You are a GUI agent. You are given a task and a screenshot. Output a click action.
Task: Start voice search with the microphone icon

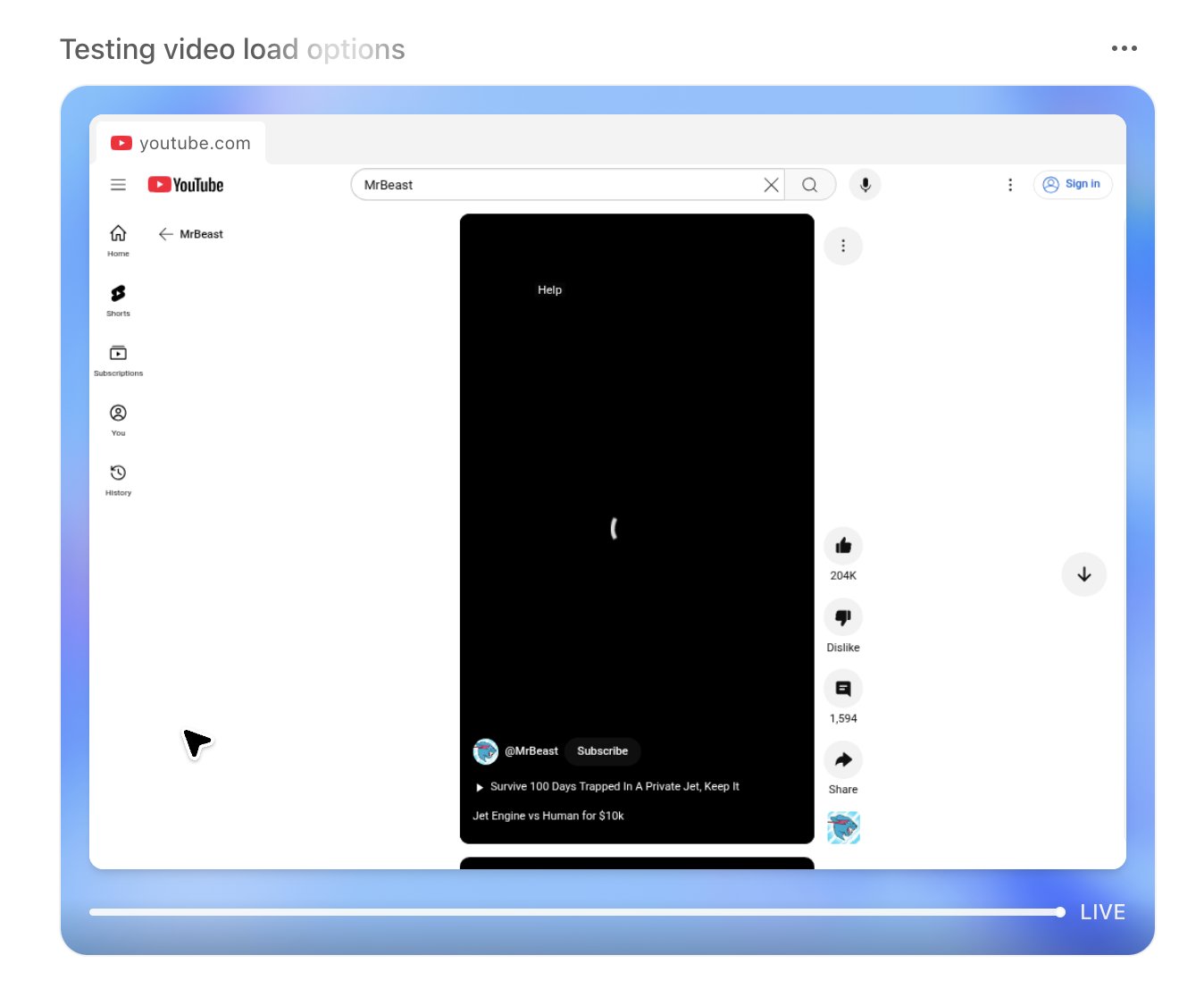coord(865,185)
